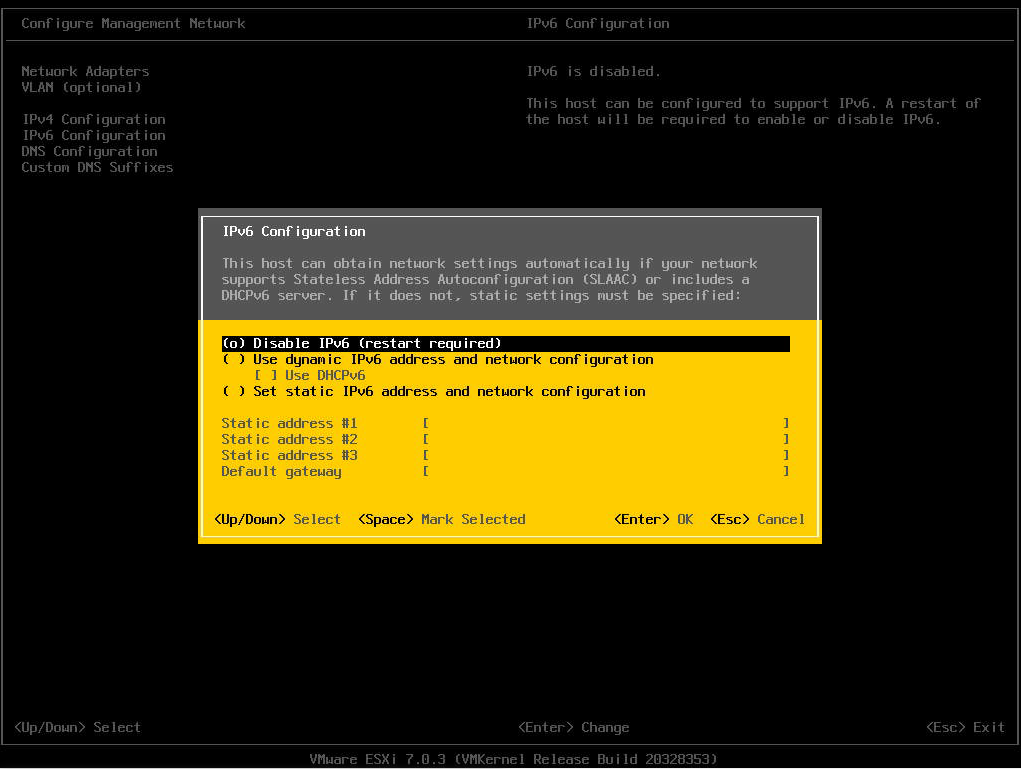Select Set static IPv6 address option
1021x769 pixels.
(x=434, y=391)
